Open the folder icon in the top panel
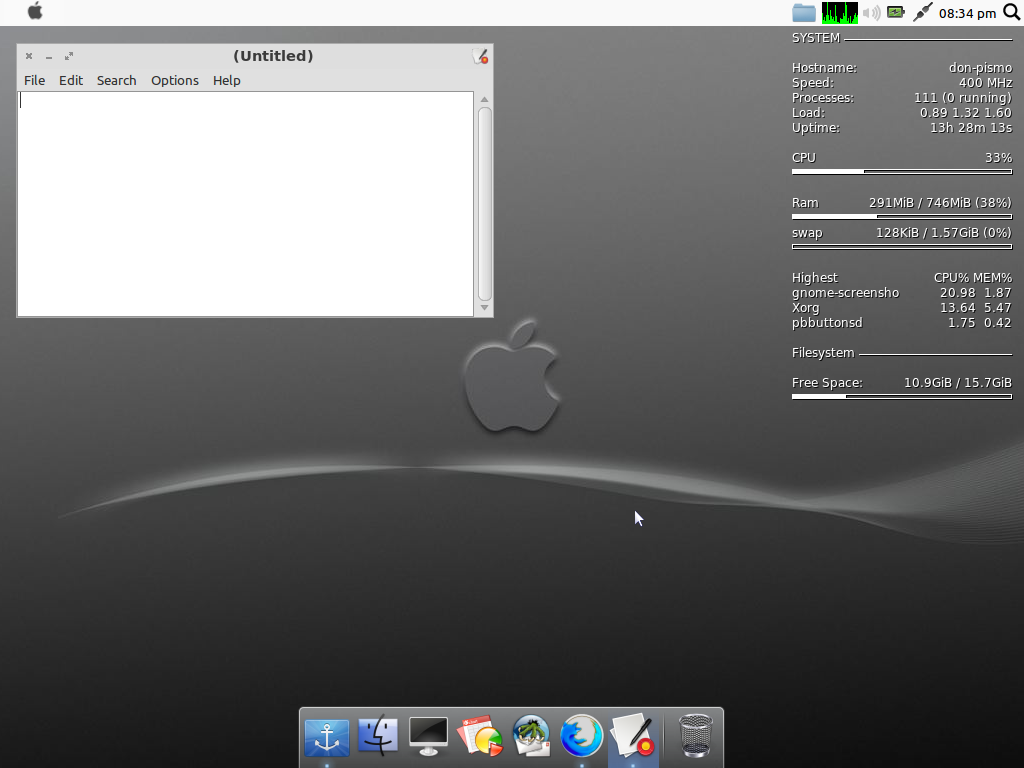The image size is (1024, 768). [x=803, y=13]
